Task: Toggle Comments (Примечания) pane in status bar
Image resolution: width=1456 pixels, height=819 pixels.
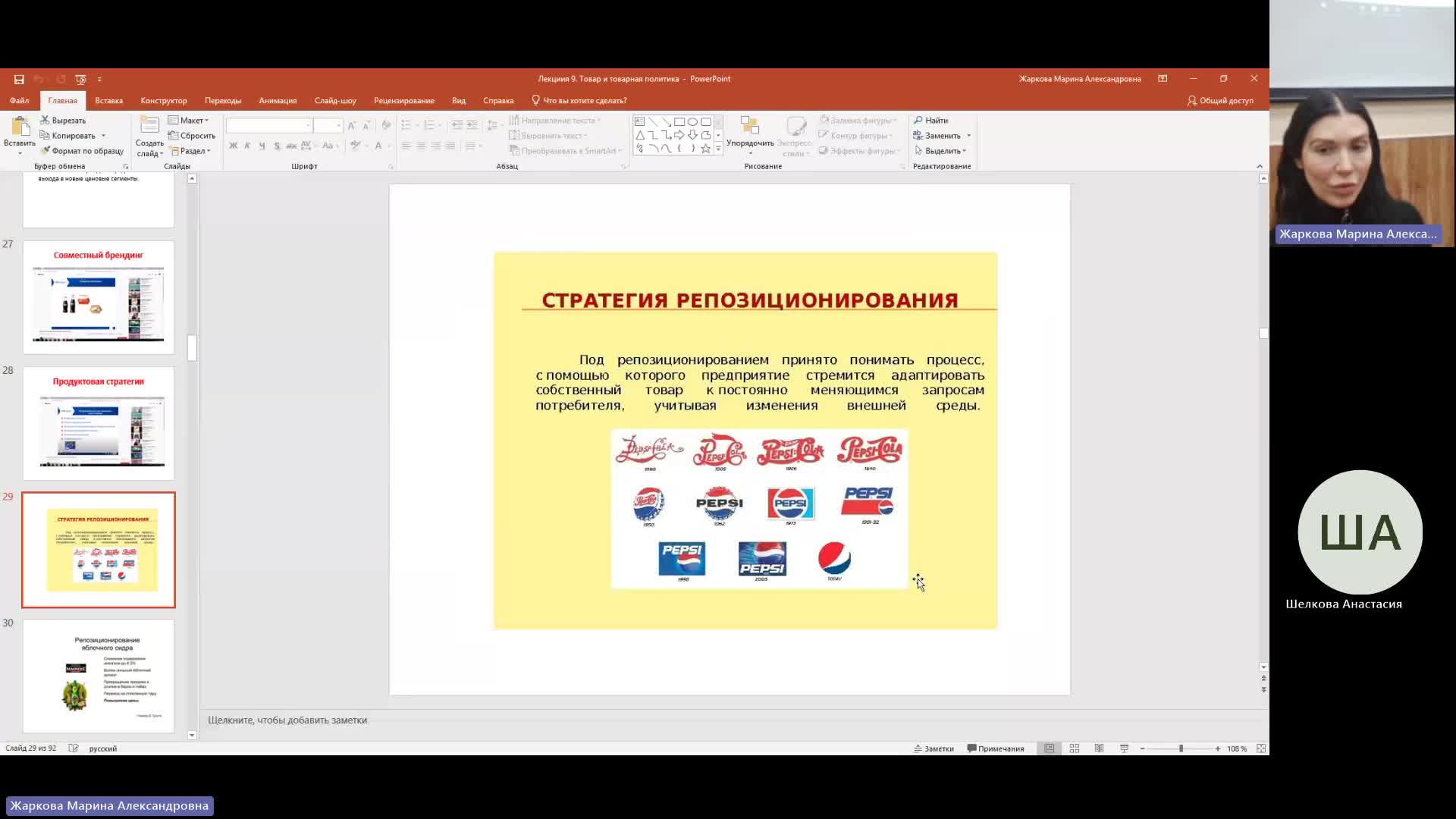Action: [x=996, y=748]
